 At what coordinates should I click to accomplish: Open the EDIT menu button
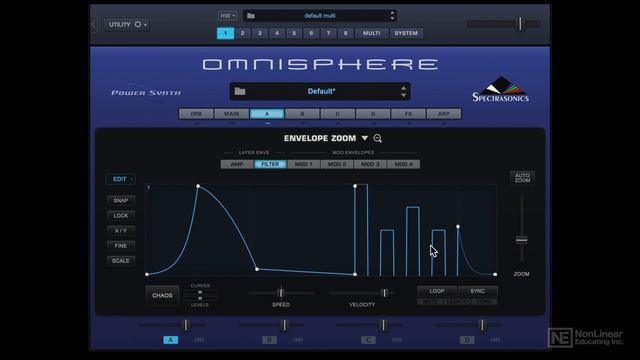pyautogui.click(x=121, y=179)
